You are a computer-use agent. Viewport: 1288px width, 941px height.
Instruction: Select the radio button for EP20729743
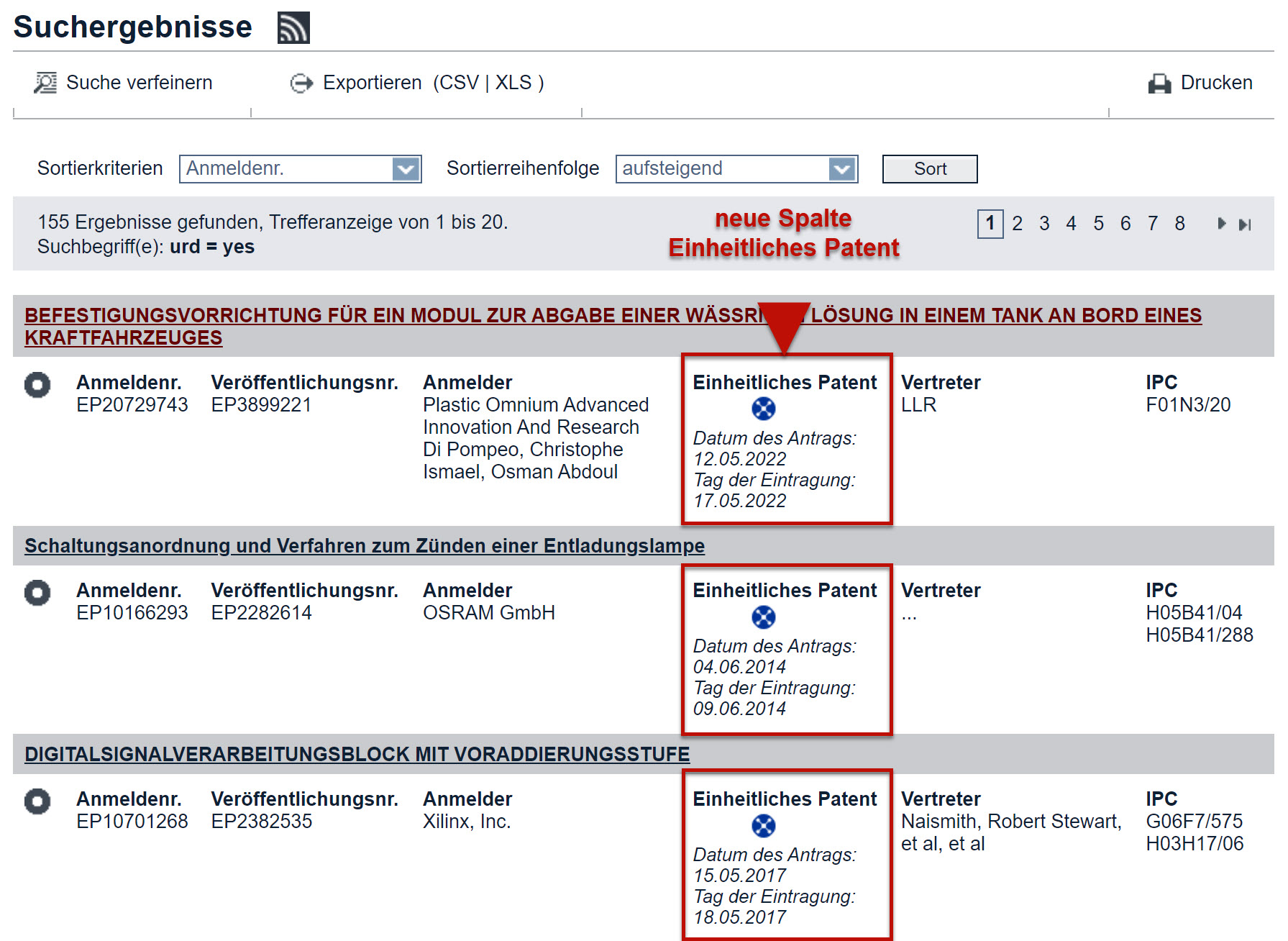click(37, 385)
